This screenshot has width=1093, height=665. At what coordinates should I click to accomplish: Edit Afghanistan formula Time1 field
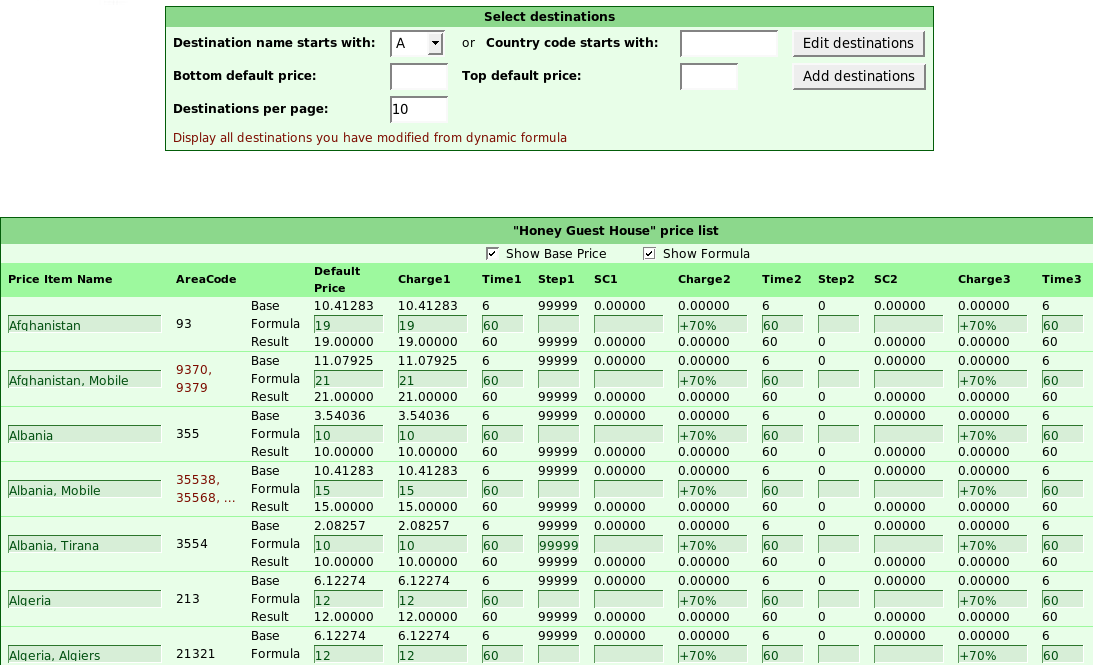pyautogui.click(x=502, y=324)
